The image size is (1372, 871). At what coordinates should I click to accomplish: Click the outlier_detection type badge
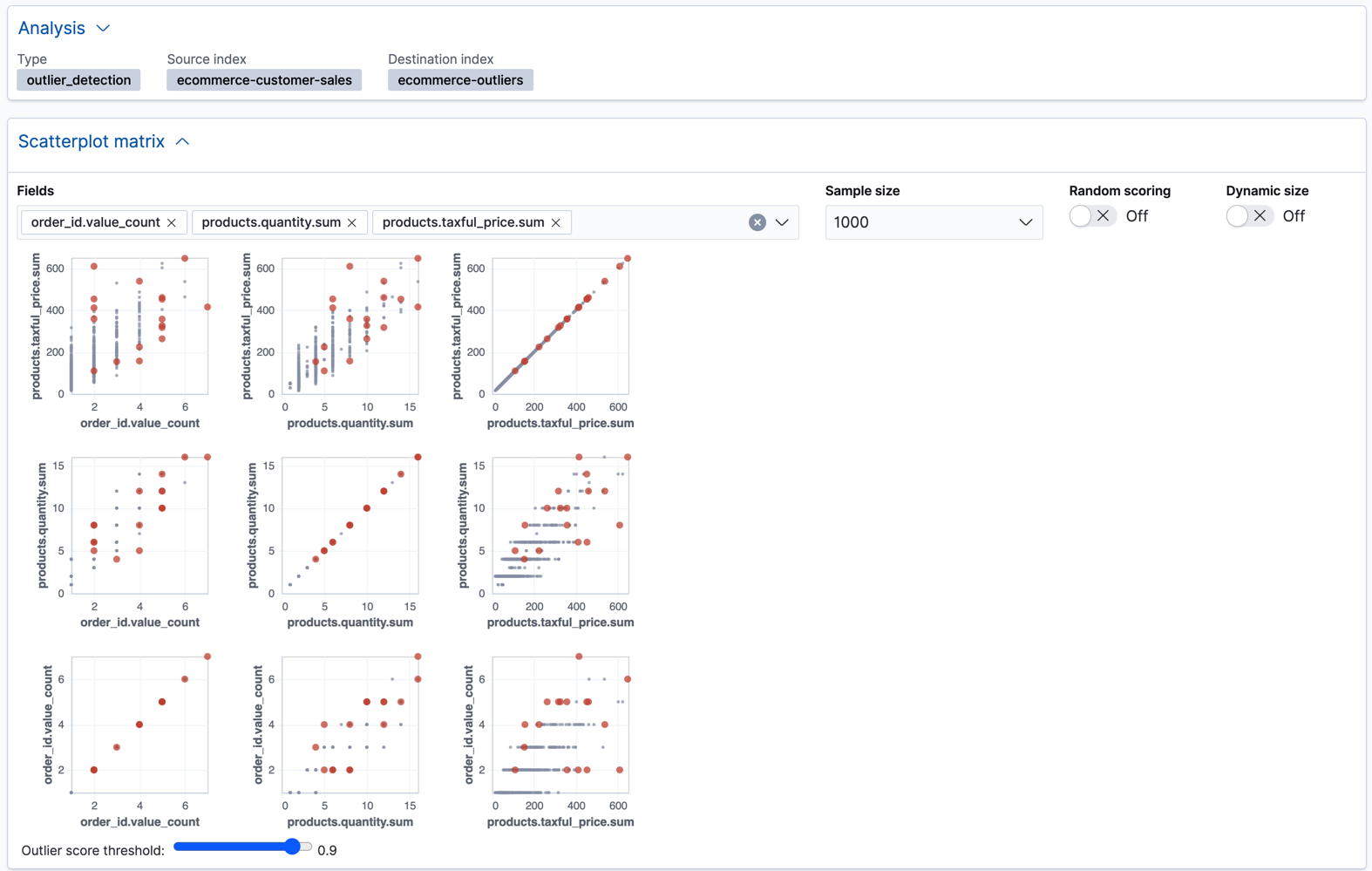click(x=78, y=80)
